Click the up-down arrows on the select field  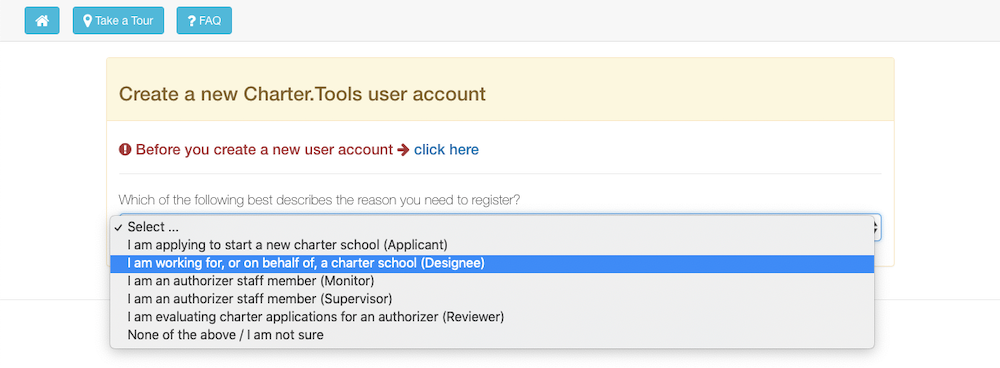coord(877,227)
